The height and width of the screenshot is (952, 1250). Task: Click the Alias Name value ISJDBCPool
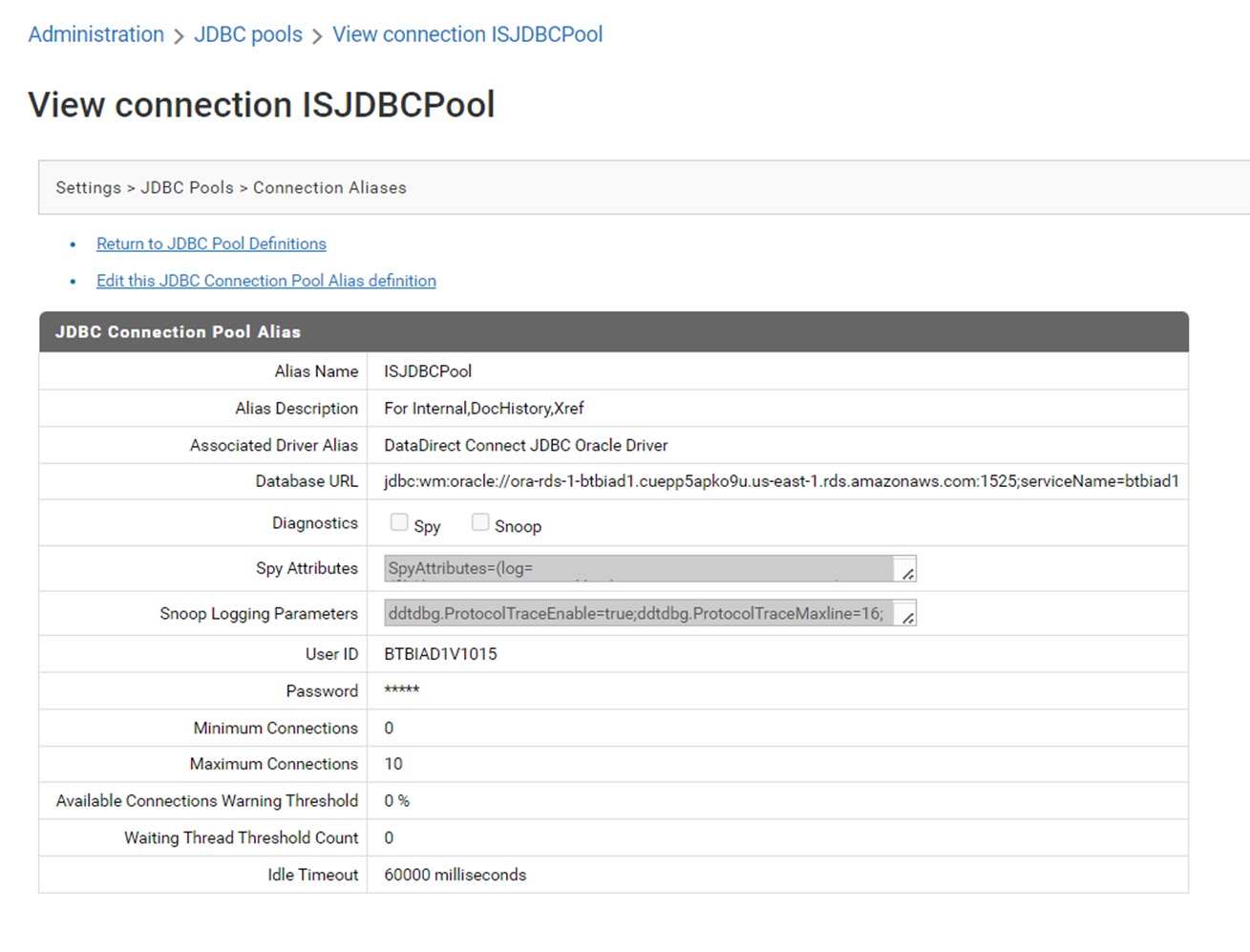coord(427,371)
